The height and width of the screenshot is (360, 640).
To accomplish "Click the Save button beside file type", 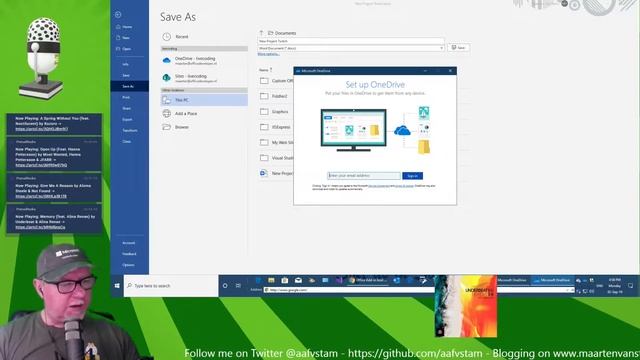I will (459, 48).
